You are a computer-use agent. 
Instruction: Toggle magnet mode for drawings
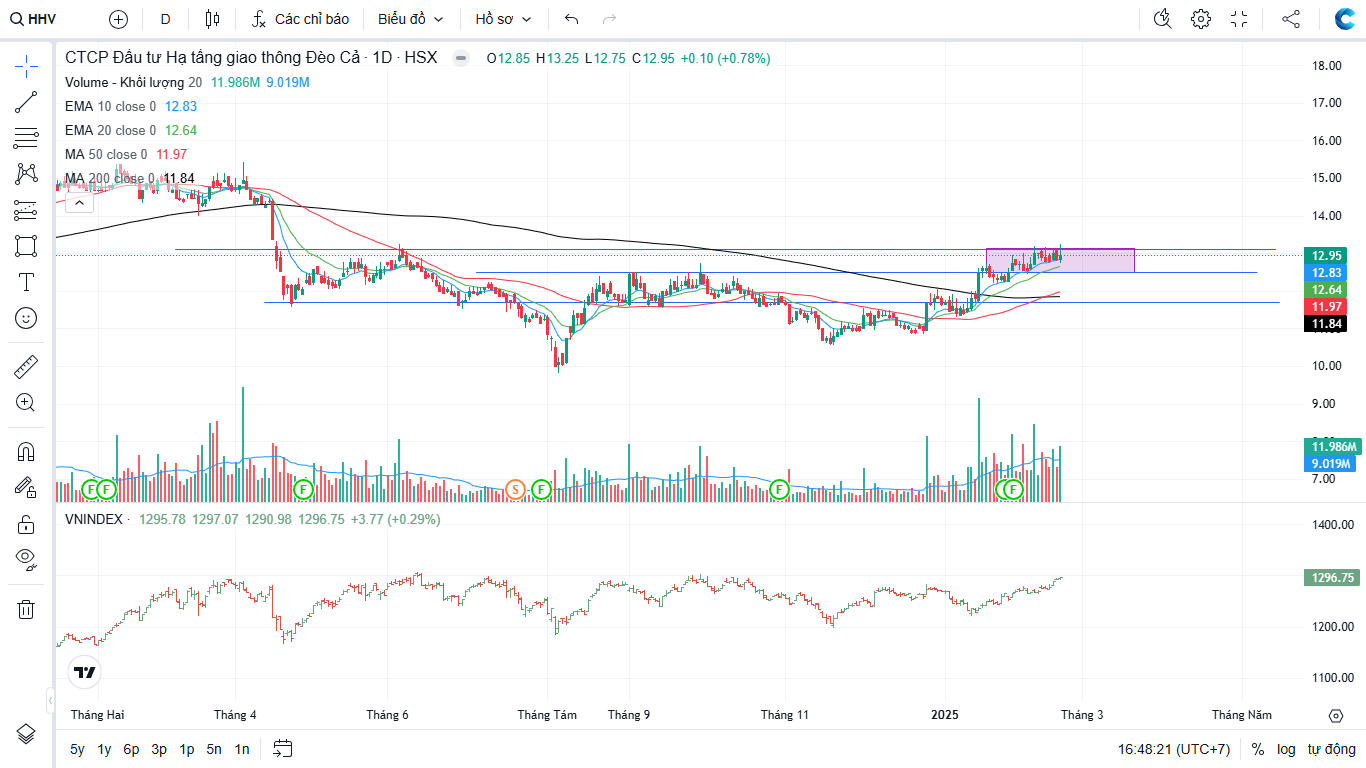(26, 452)
